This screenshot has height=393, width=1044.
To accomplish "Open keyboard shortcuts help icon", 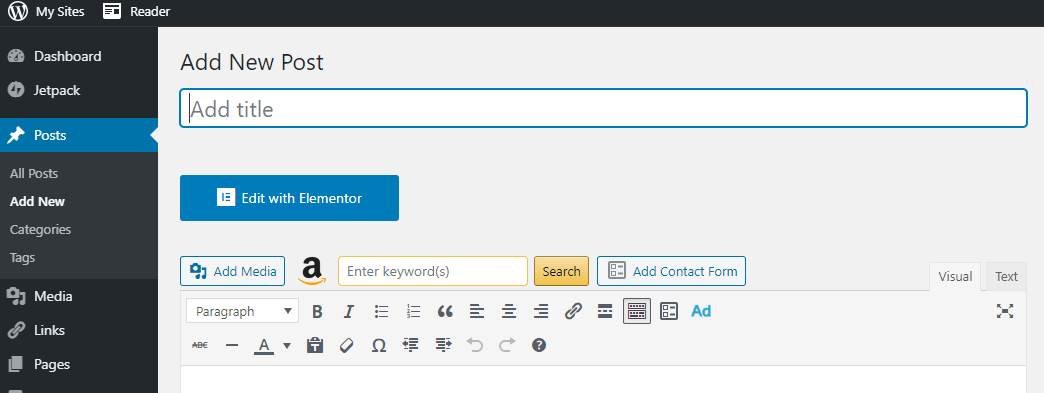I will (539, 345).
